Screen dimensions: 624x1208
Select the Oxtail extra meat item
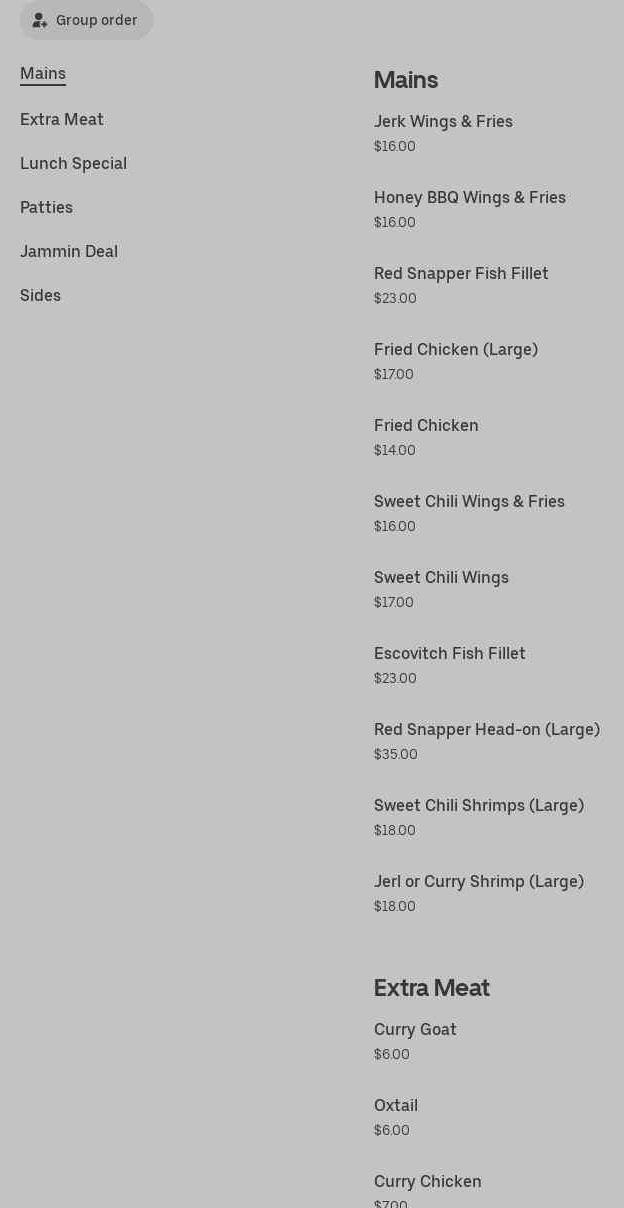click(x=396, y=1106)
